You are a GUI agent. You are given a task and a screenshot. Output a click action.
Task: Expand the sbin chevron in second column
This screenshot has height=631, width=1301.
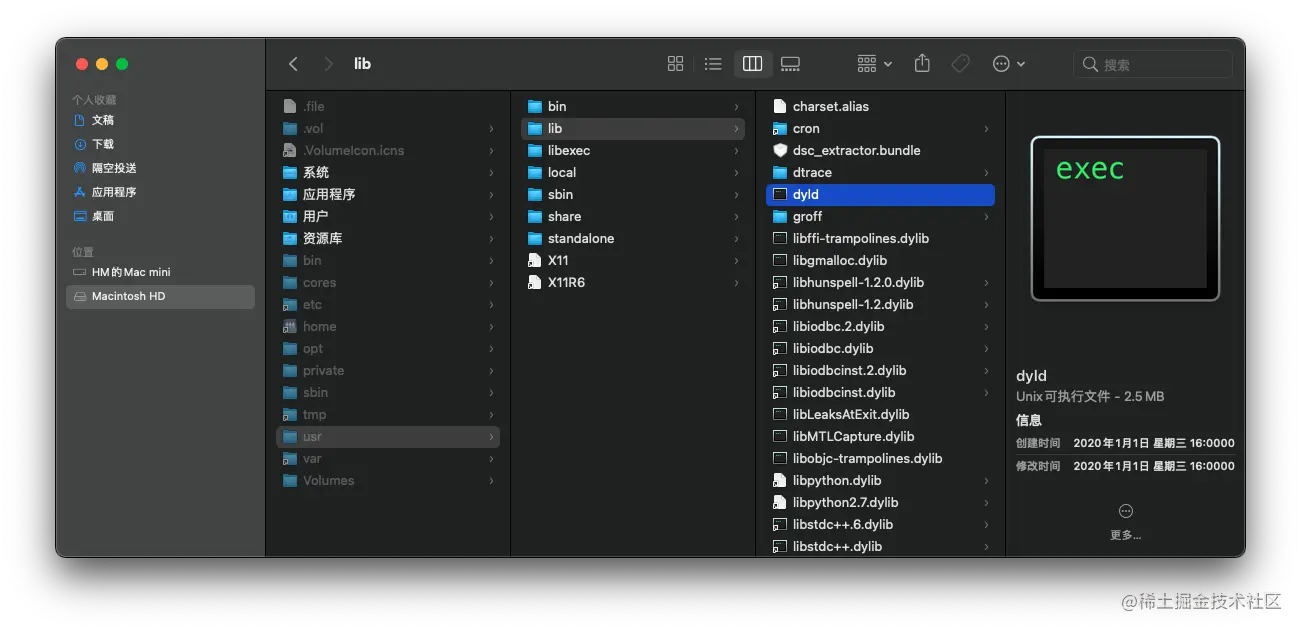coord(736,194)
